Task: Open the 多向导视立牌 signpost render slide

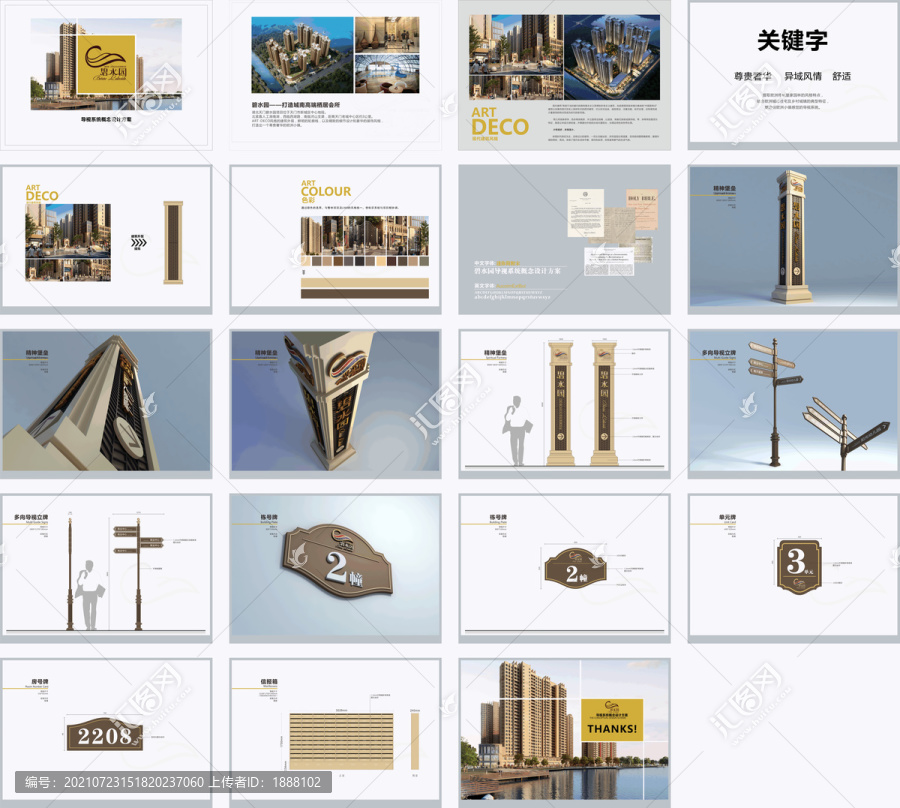Action: pos(794,404)
